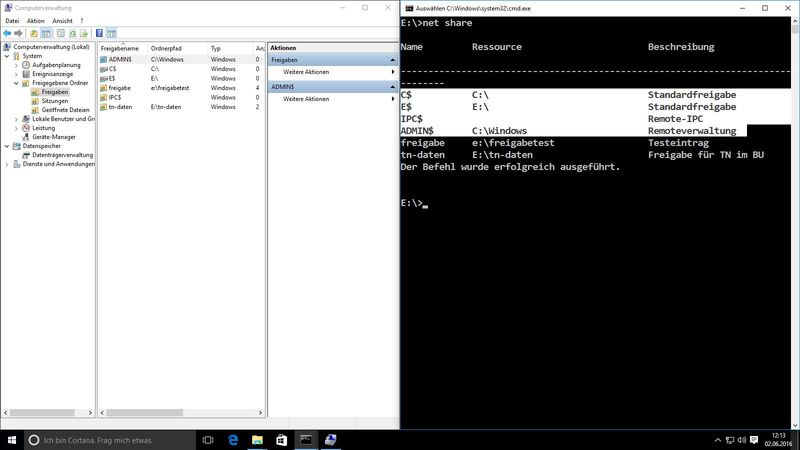
Task: Click the Back arrow in the toolbar
Action: point(8,33)
